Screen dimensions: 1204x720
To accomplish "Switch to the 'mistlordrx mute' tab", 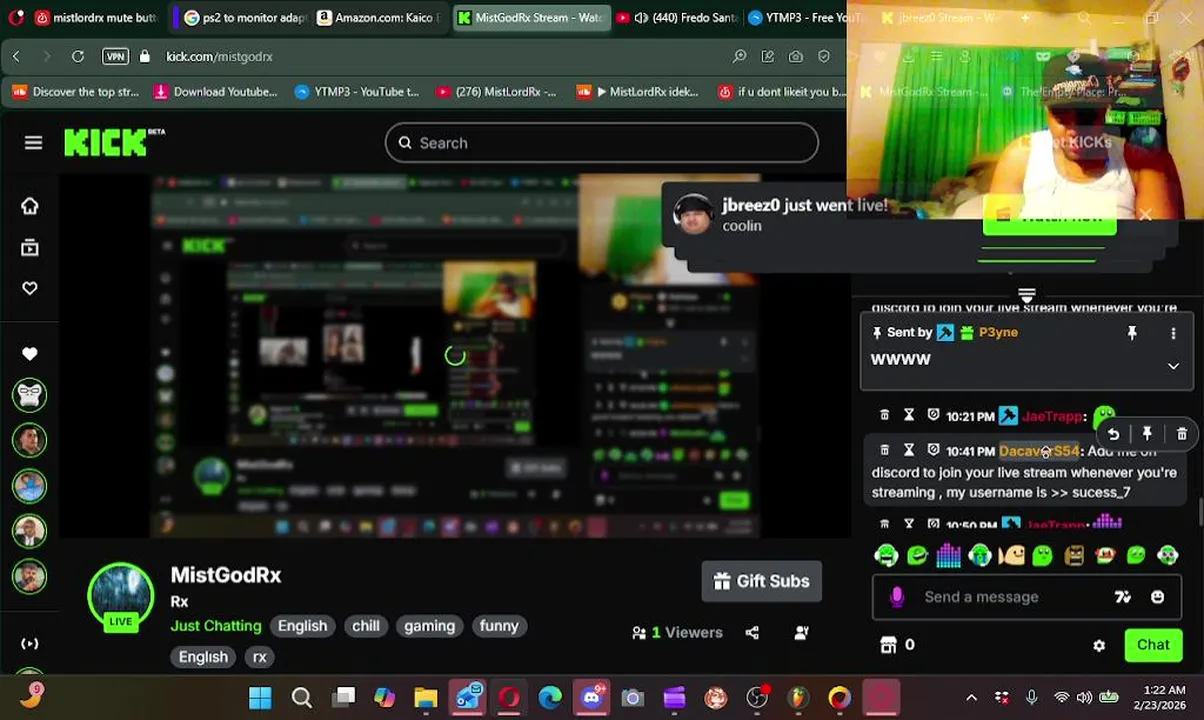I will click(96, 18).
